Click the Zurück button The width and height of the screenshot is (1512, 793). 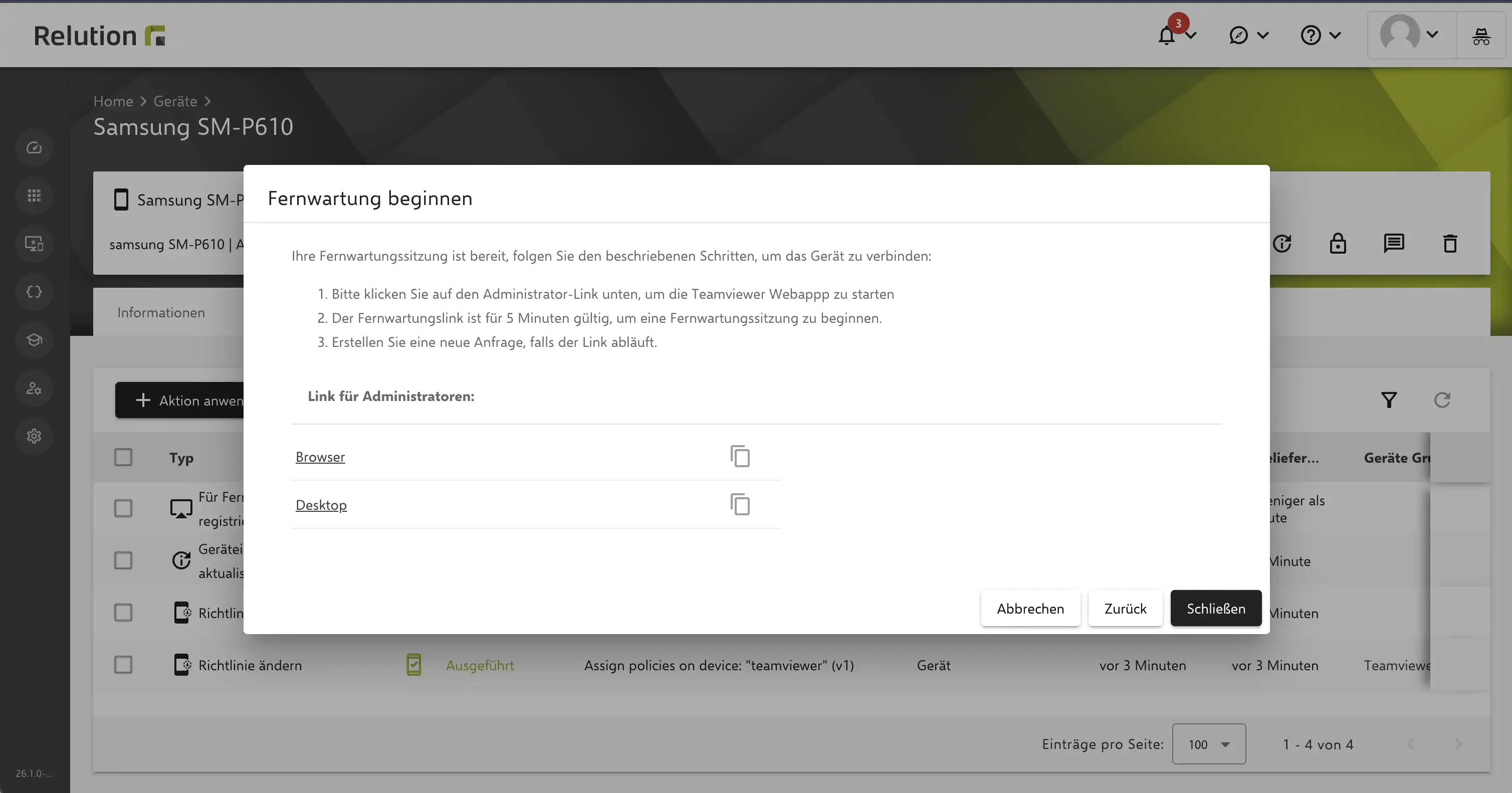click(x=1125, y=608)
